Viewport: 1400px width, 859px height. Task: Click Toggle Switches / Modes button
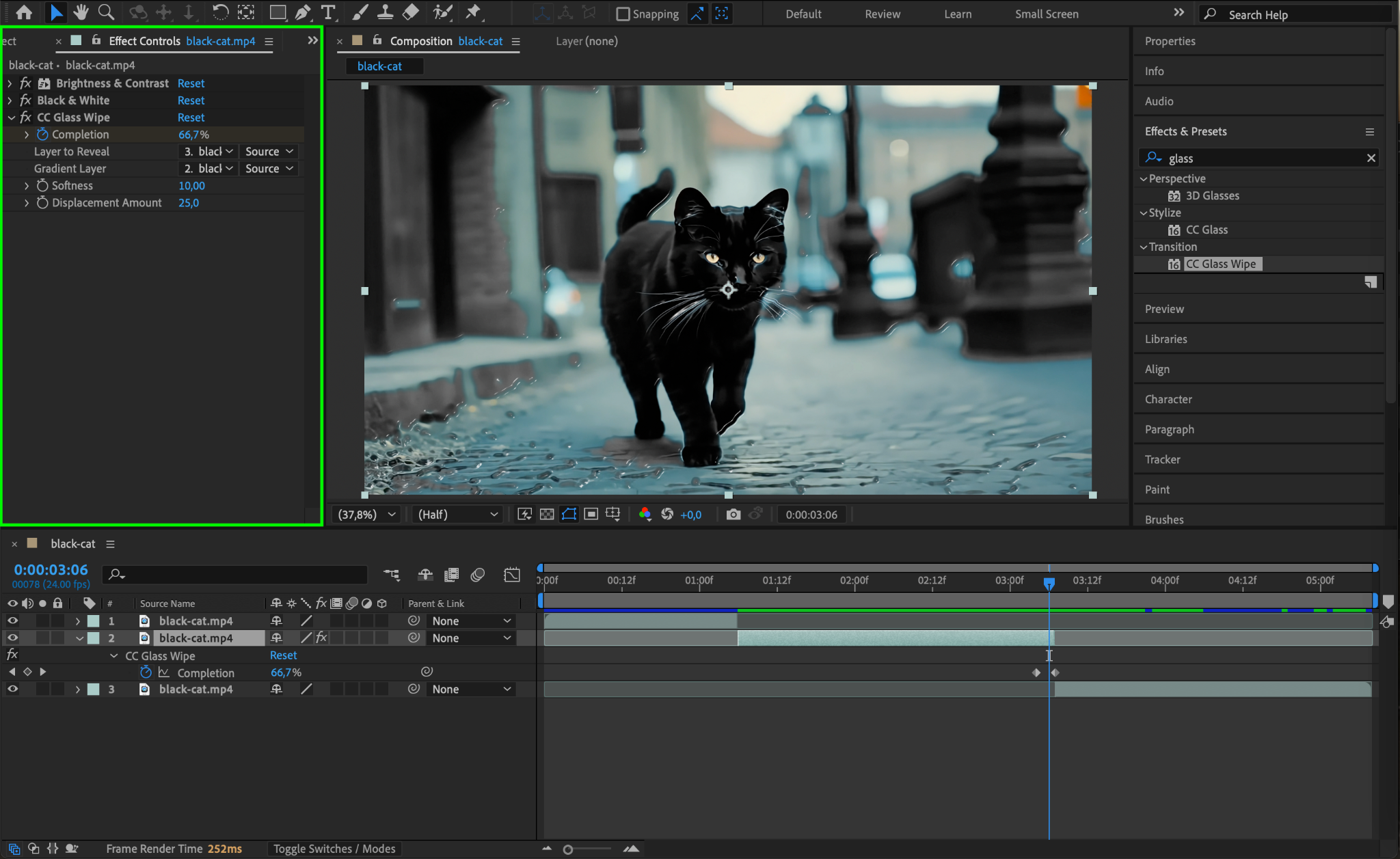point(334,849)
